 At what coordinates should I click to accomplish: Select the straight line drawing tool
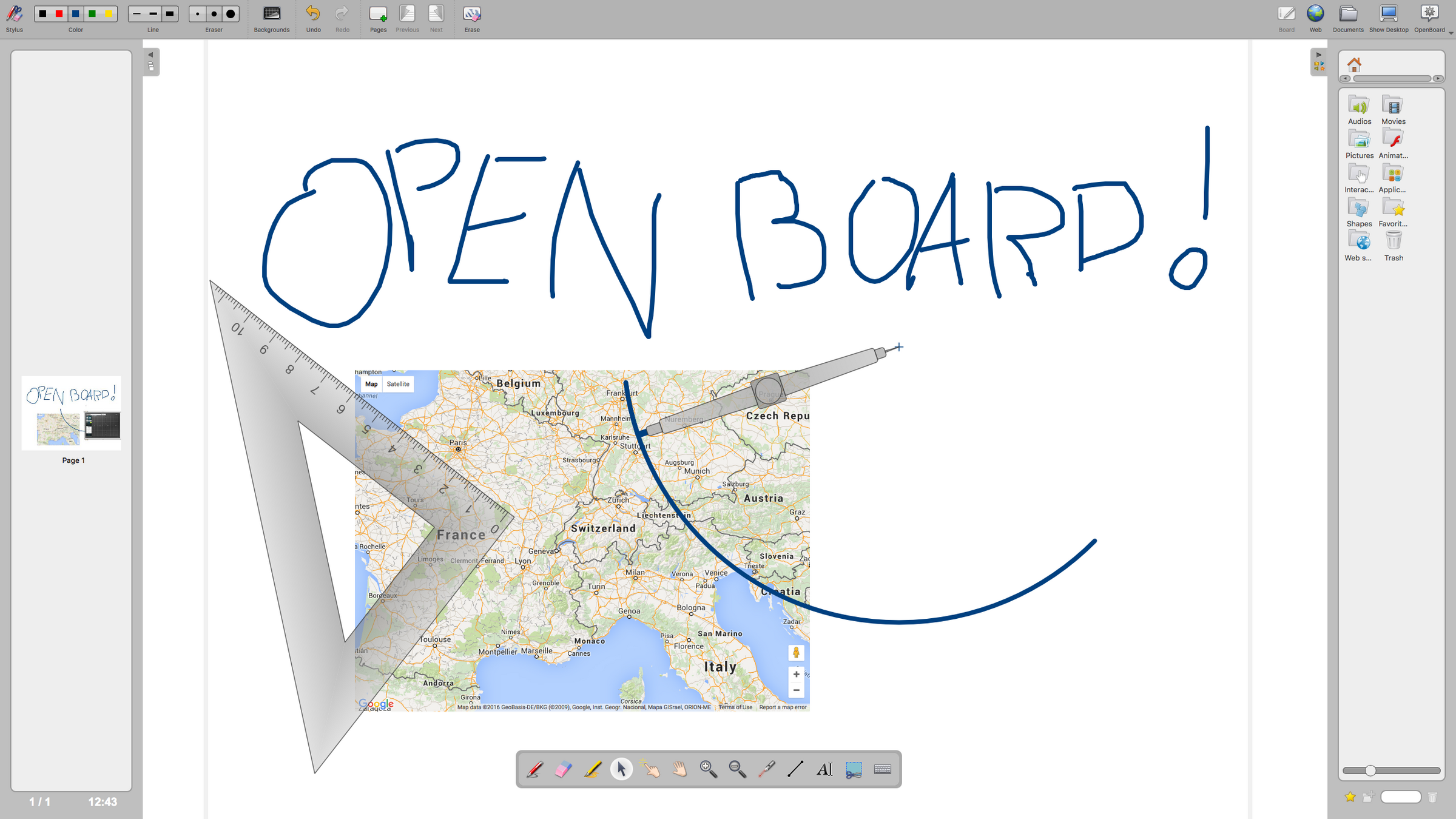tap(795, 769)
